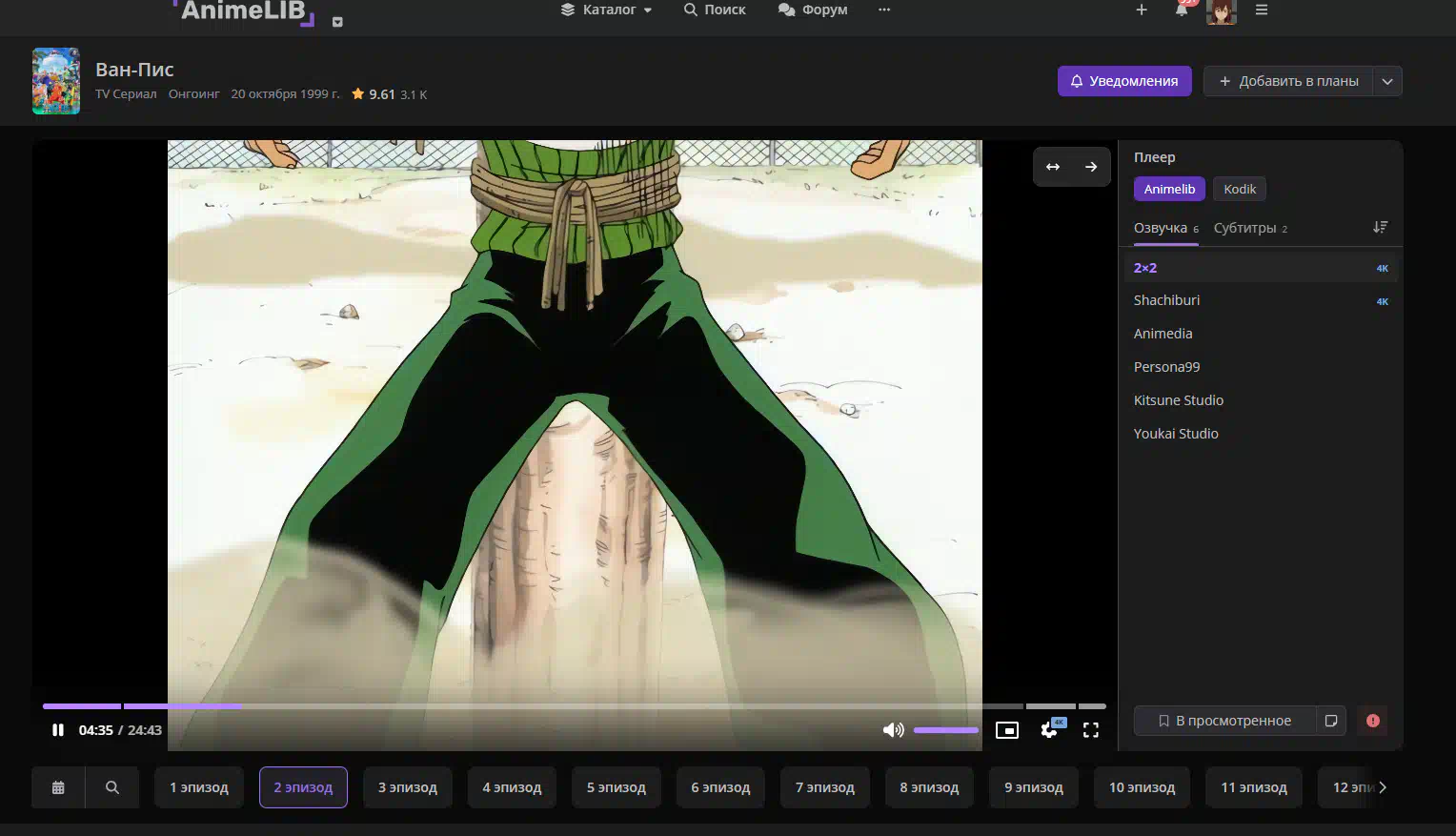Open notifications bell in header
1456x836 pixels.
click(x=1182, y=10)
